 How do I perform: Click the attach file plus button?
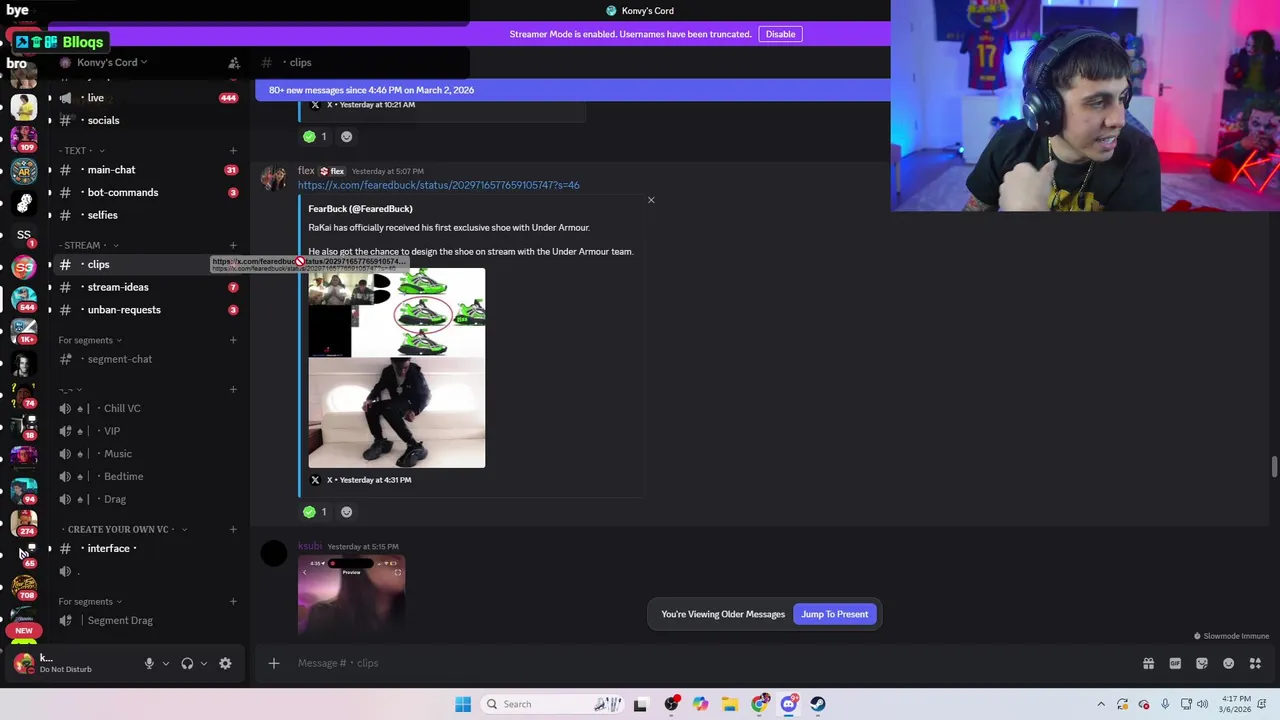tap(274, 663)
